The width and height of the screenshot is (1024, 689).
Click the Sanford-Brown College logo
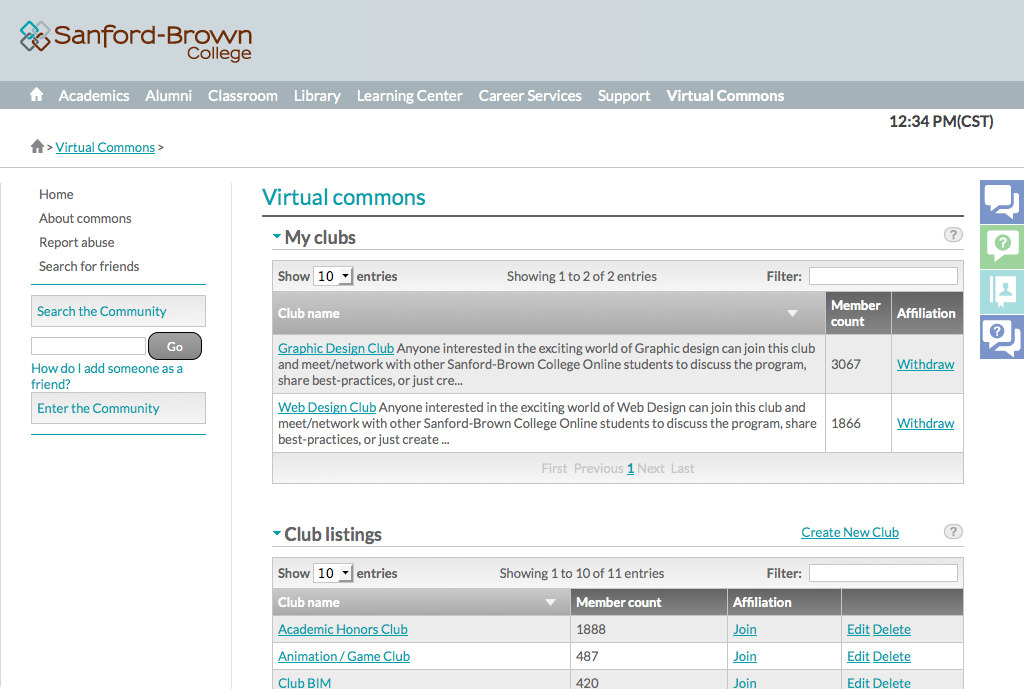pyautogui.click(x=135, y=41)
